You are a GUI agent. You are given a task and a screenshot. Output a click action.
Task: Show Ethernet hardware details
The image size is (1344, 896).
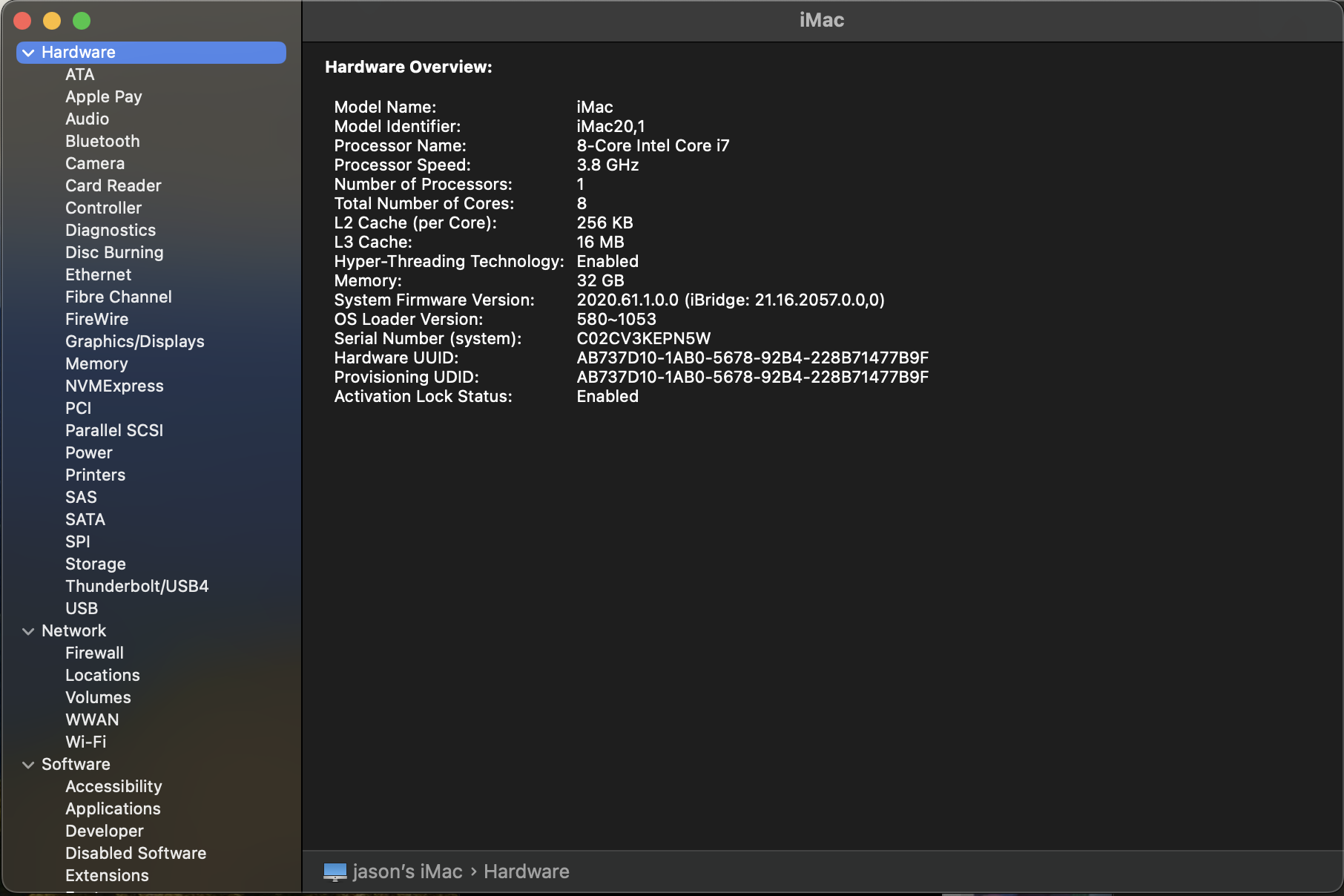coord(98,275)
